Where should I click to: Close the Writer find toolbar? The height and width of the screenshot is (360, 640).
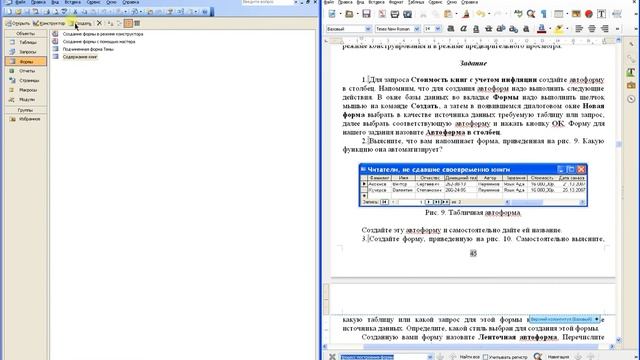[332, 357]
